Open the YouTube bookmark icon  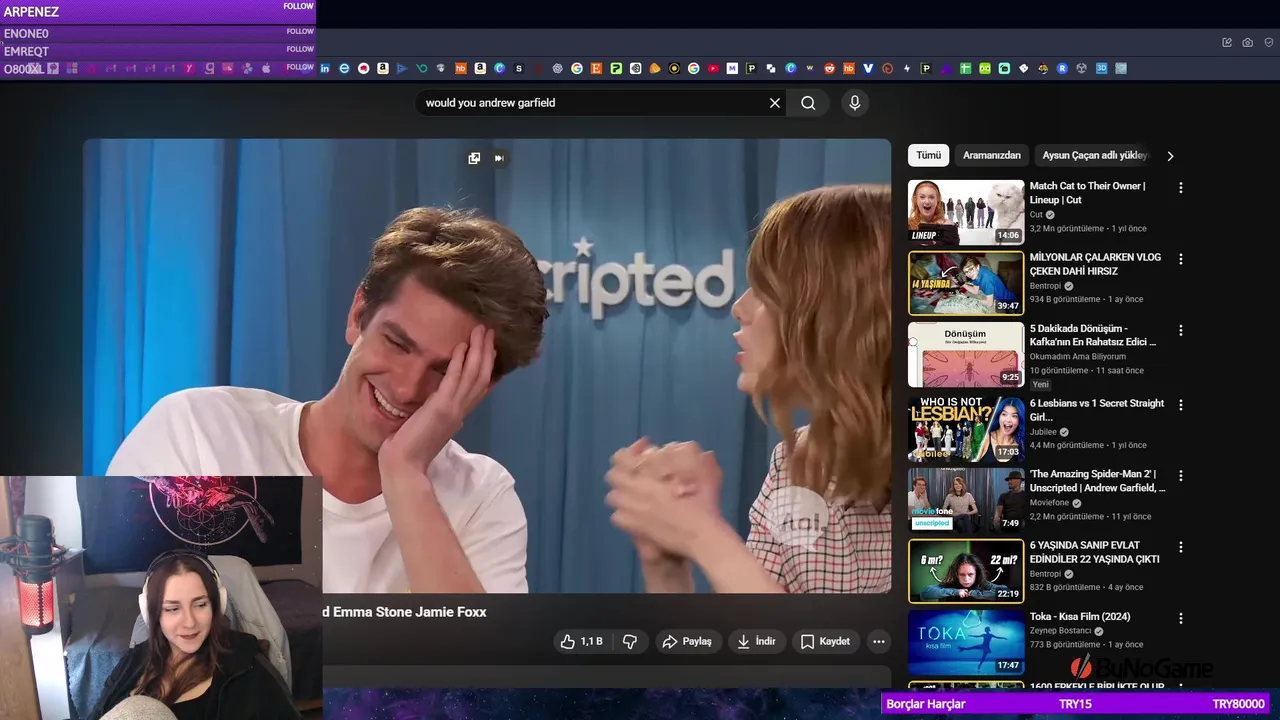[x=713, y=68]
